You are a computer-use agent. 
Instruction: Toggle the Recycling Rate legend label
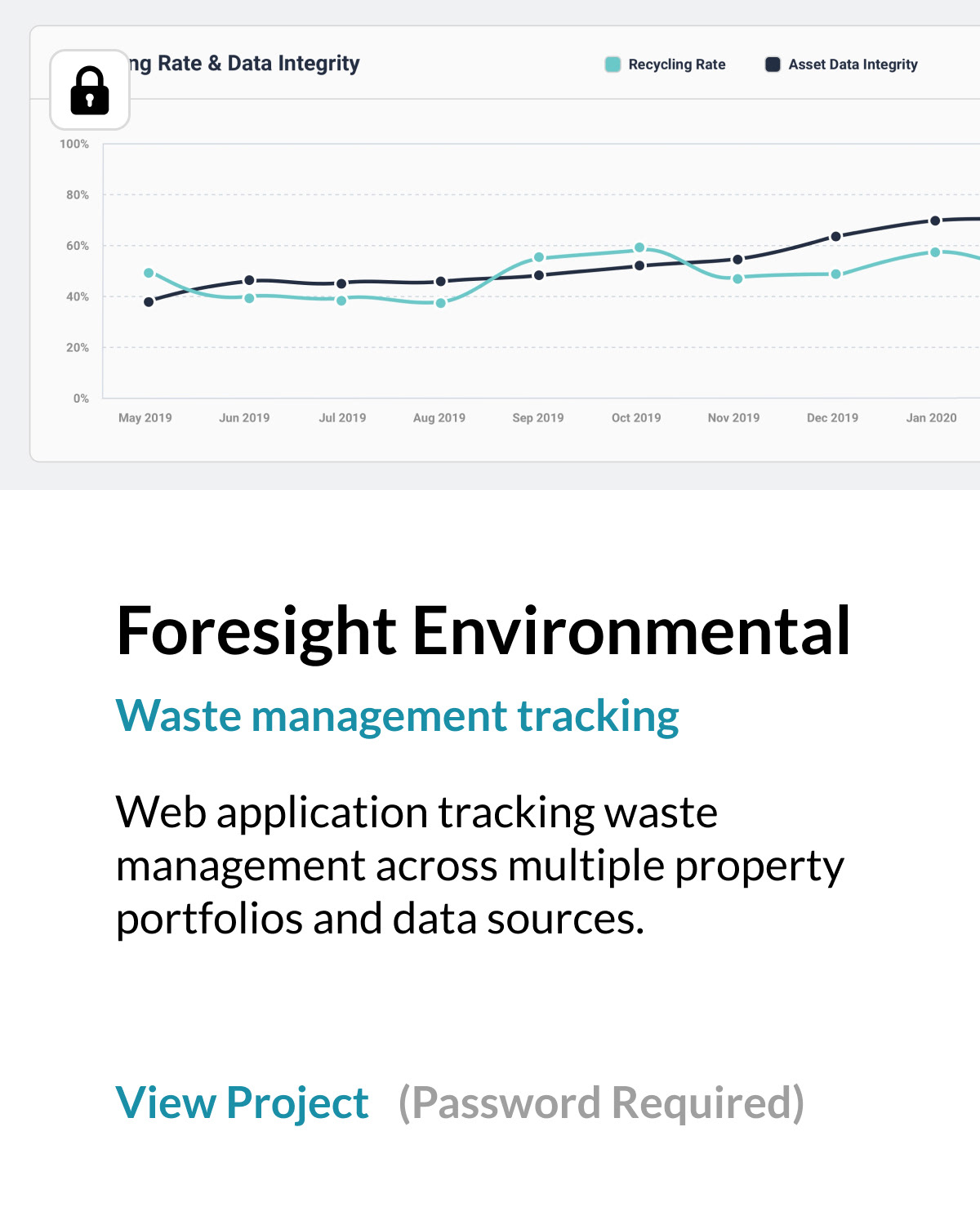pyautogui.click(x=676, y=65)
